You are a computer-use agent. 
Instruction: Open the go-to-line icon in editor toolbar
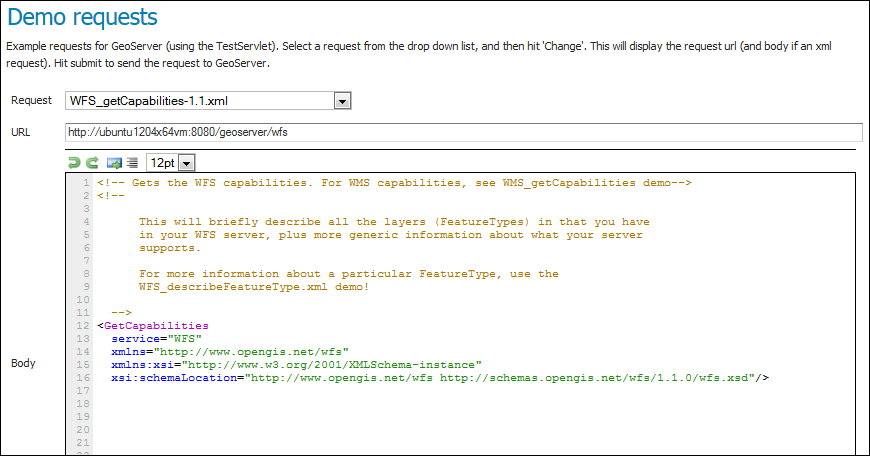point(114,163)
